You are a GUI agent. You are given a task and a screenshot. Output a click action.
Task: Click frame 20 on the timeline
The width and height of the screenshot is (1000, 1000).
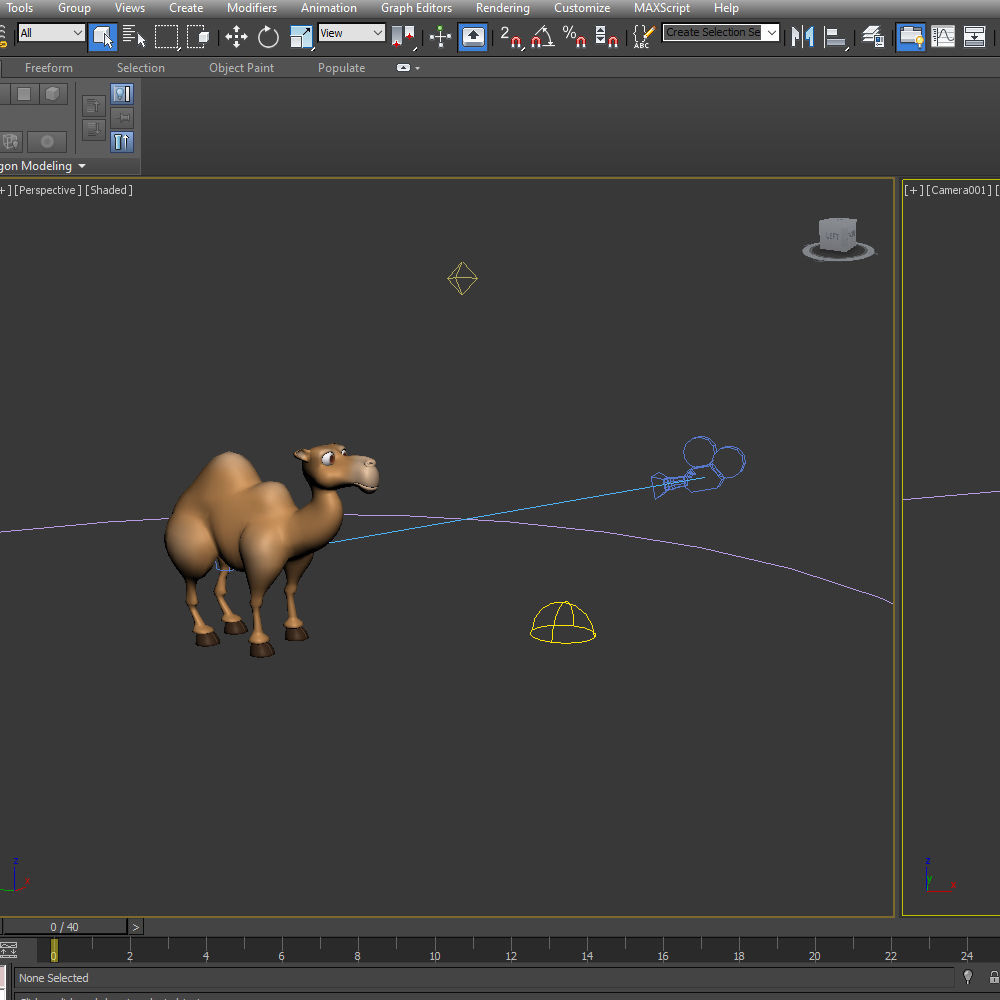[x=814, y=955]
